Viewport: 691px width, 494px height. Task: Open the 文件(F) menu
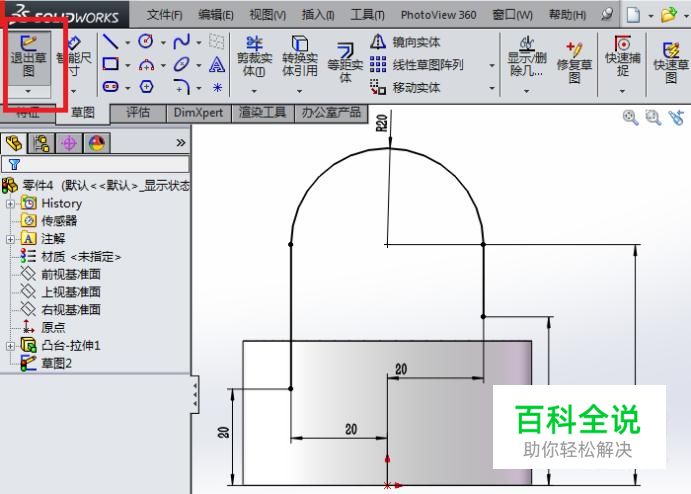click(x=164, y=15)
